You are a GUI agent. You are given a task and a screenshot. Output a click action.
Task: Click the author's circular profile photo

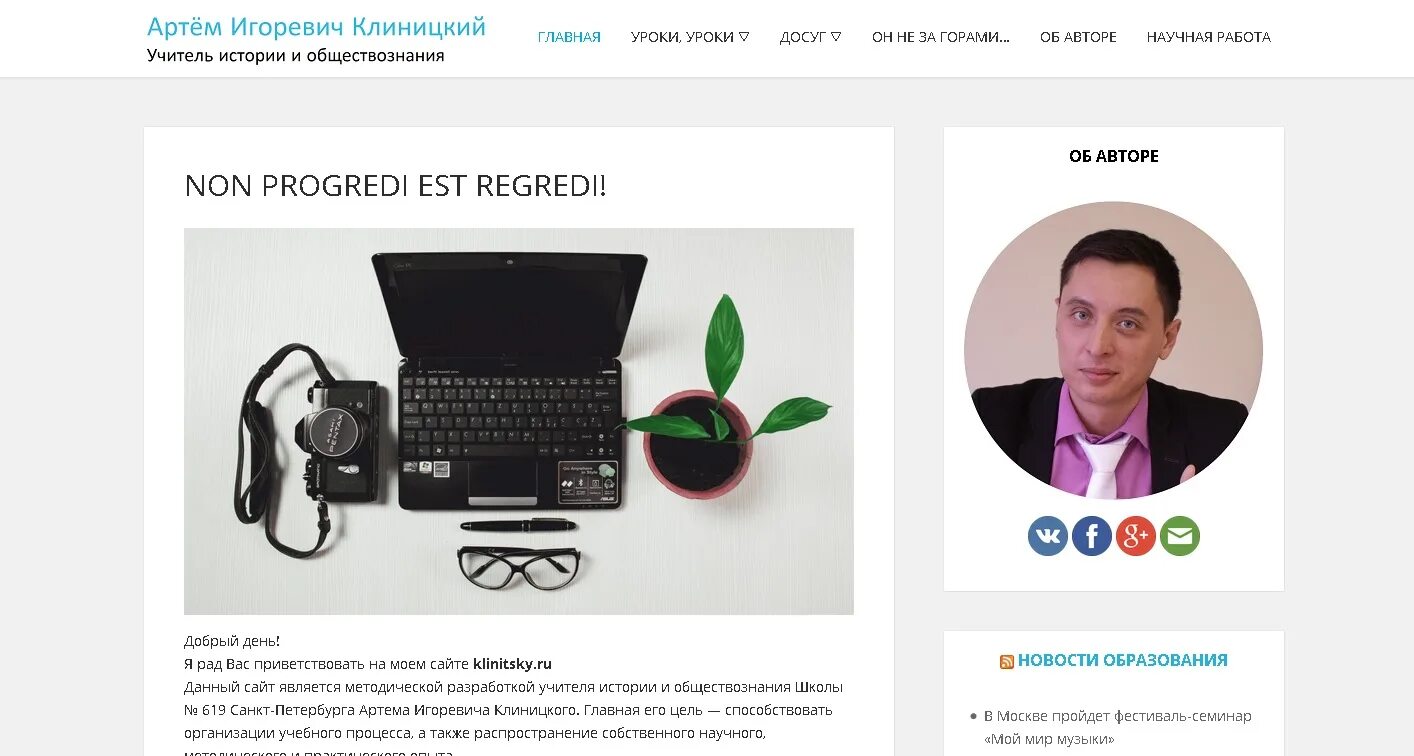pos(1113,350)
